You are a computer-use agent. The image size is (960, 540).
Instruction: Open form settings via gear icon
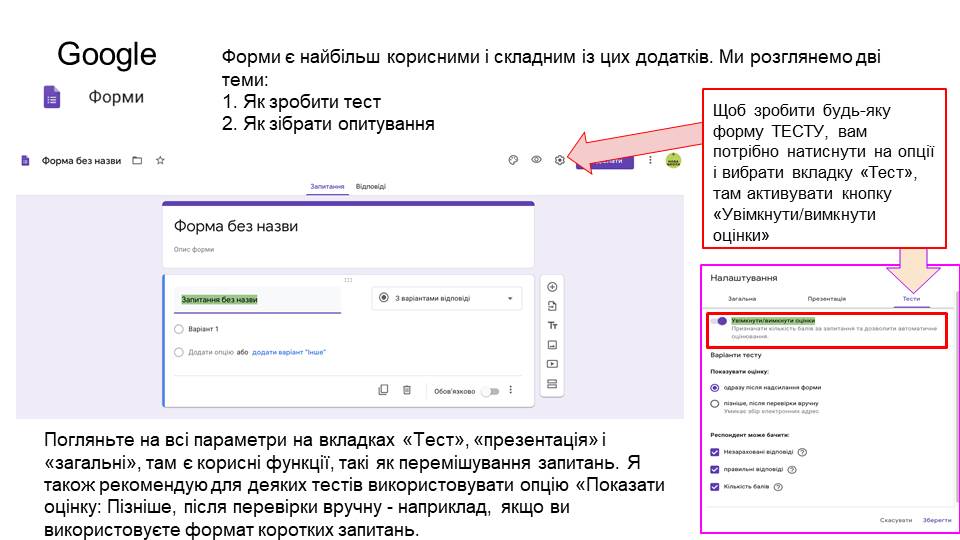pyautogui.click(x=560, y=160)
